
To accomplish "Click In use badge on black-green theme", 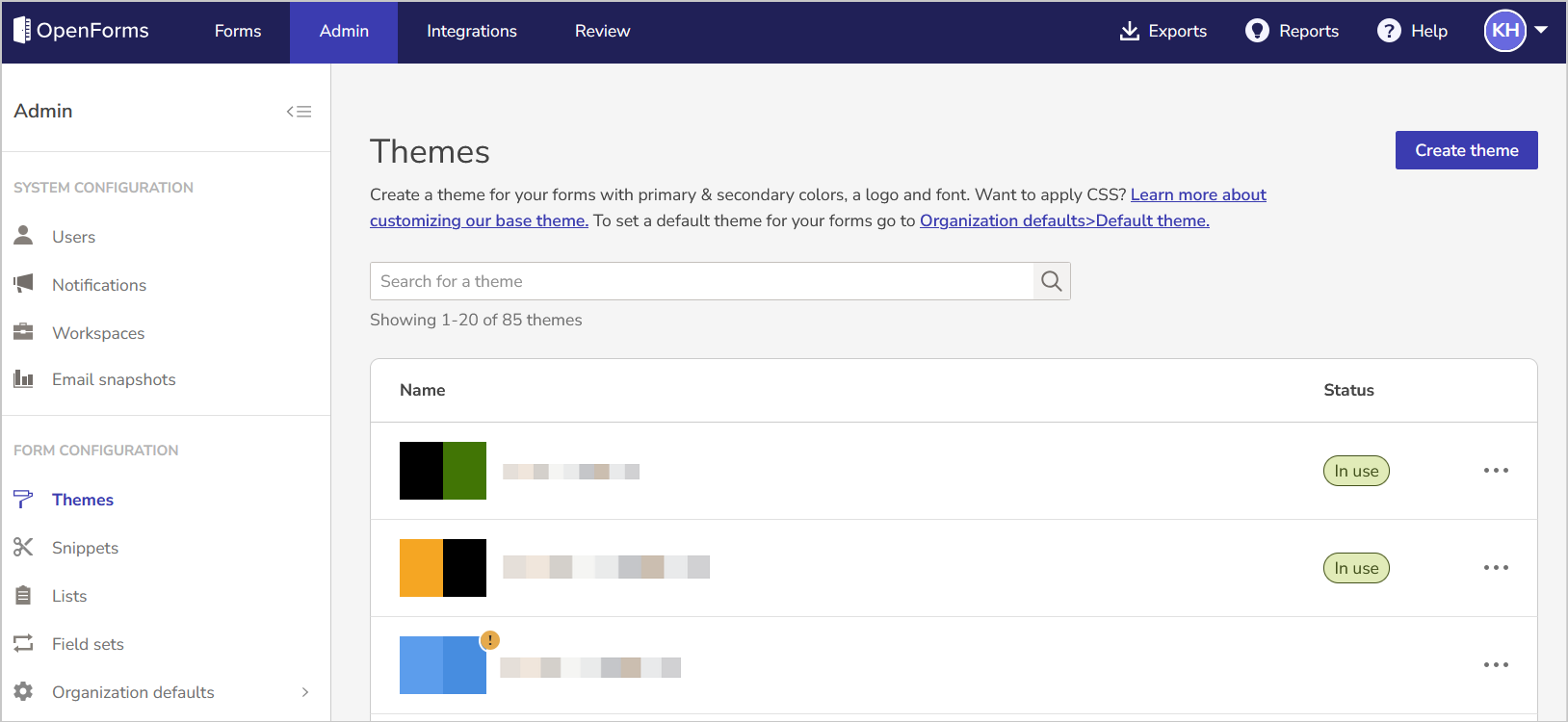I will point(1356,471).
